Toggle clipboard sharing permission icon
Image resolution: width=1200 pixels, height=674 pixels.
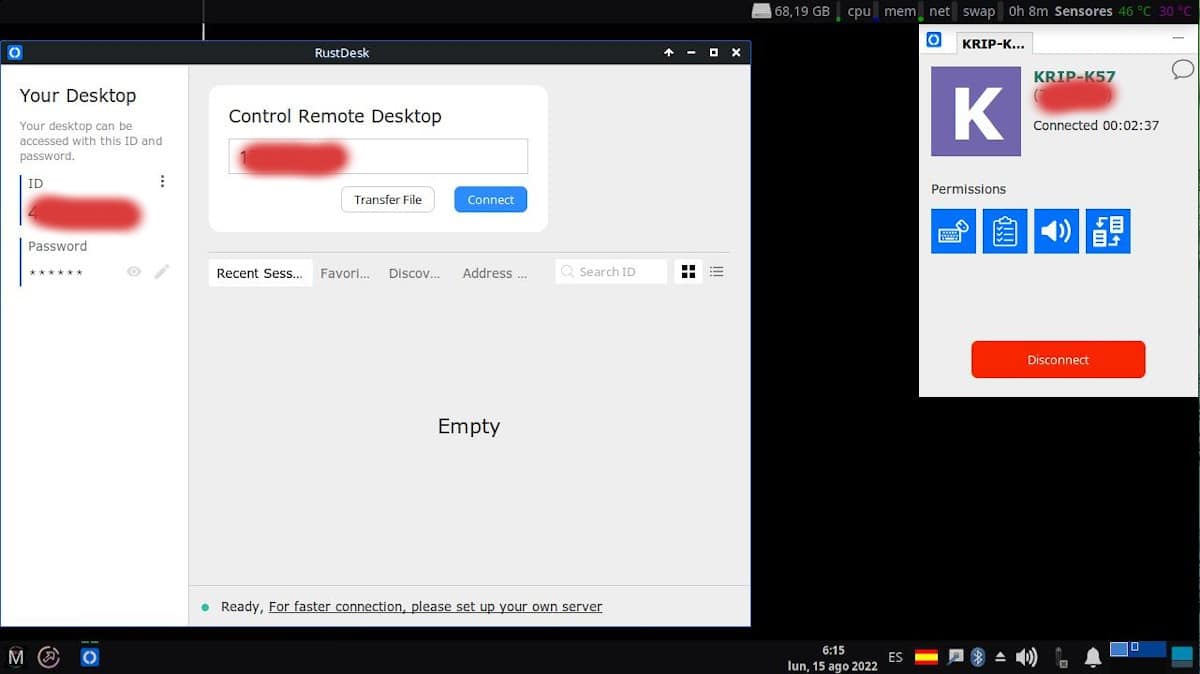click(1005, 231)
